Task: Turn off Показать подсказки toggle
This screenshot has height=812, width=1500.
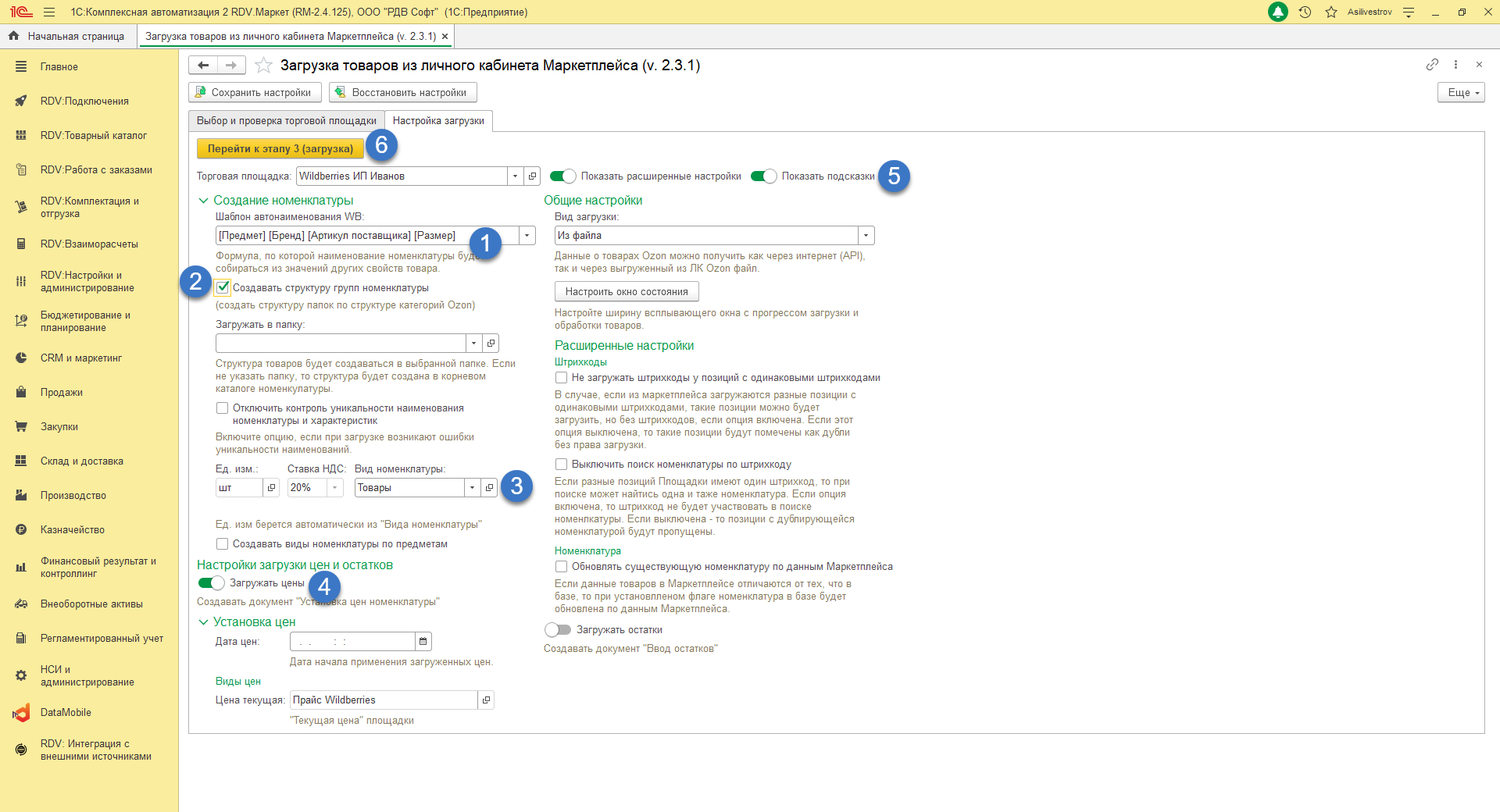Action: click(763, 176)
